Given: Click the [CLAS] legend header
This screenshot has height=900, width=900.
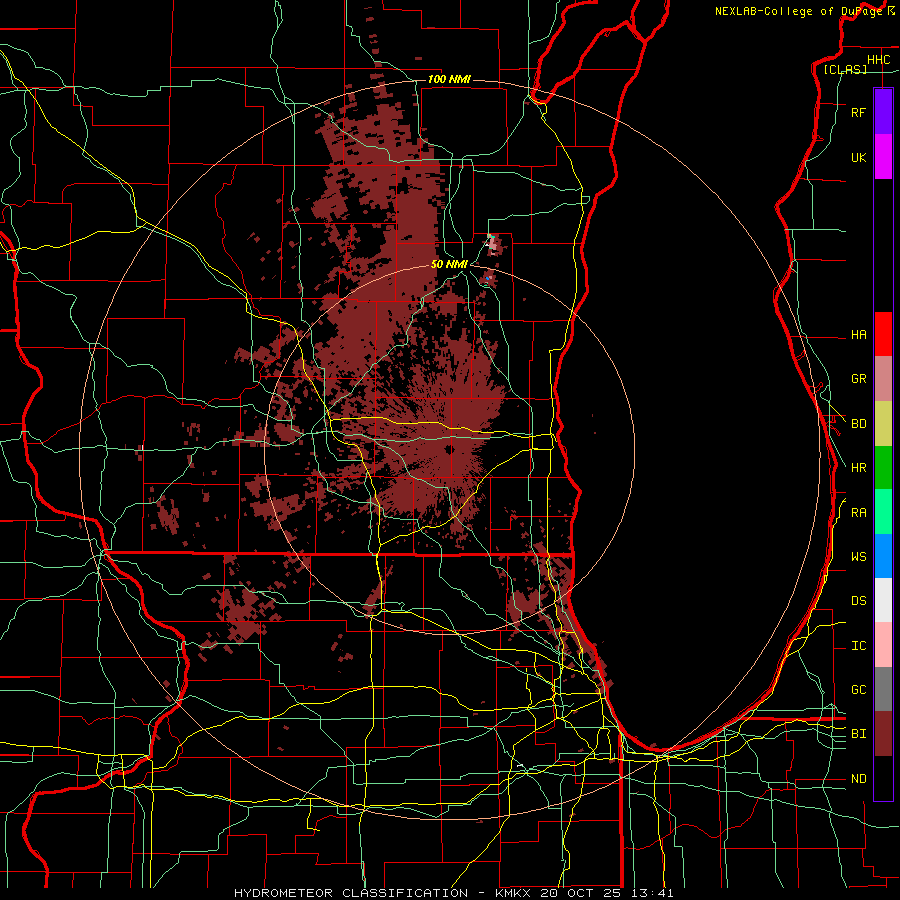Looking at the screenshot, I should pos(845,69).
